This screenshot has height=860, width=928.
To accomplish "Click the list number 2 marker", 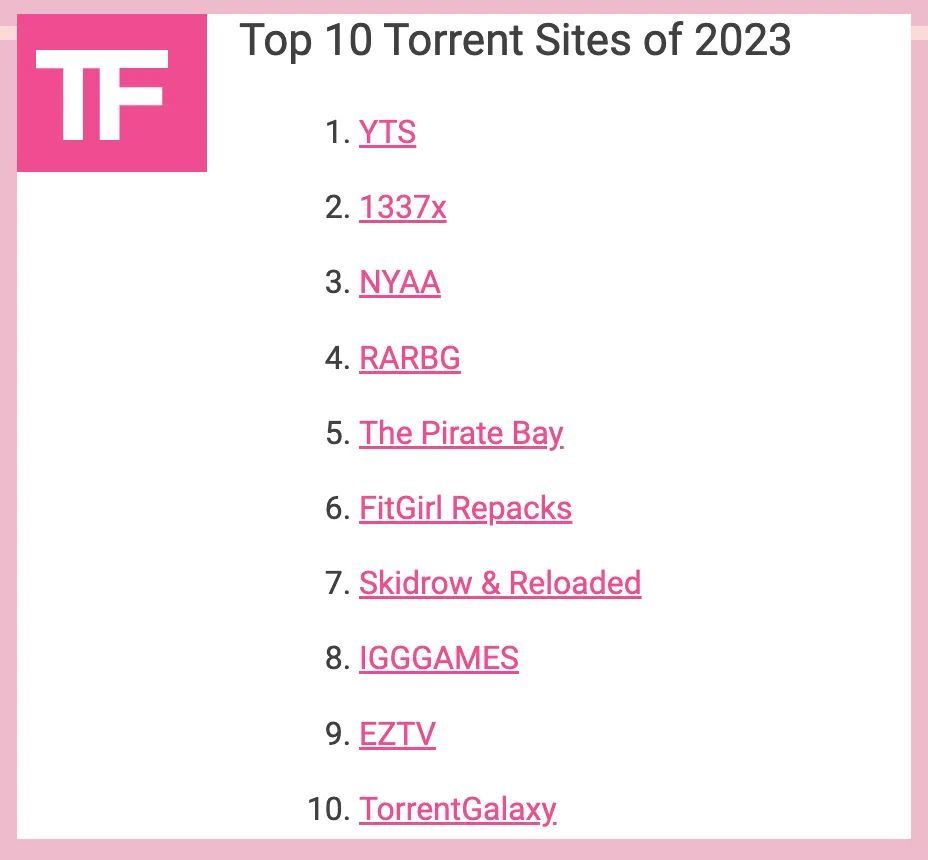I will [x=337, y=208].
